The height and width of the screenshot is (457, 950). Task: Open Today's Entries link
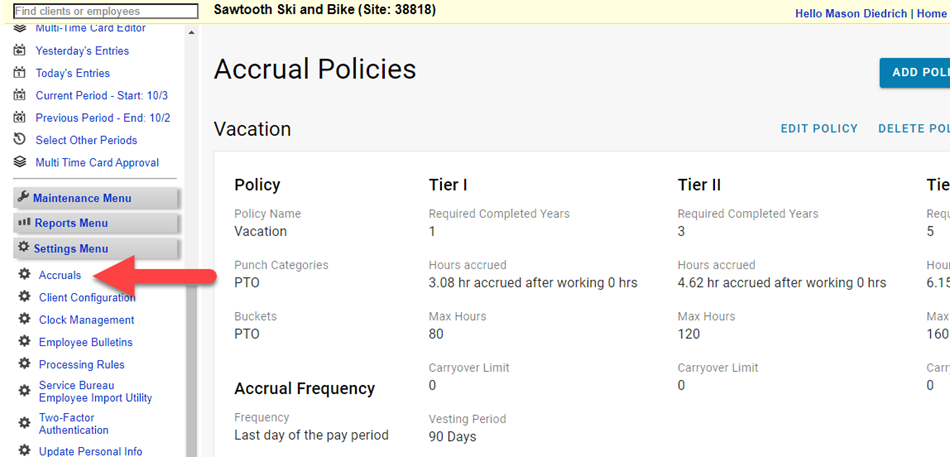click(73, 73)
